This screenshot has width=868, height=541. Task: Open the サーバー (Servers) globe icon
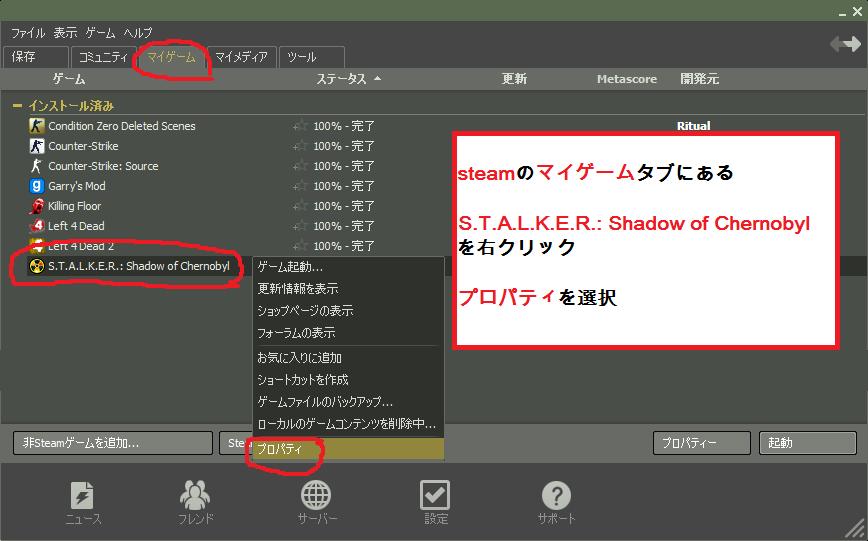316,494
